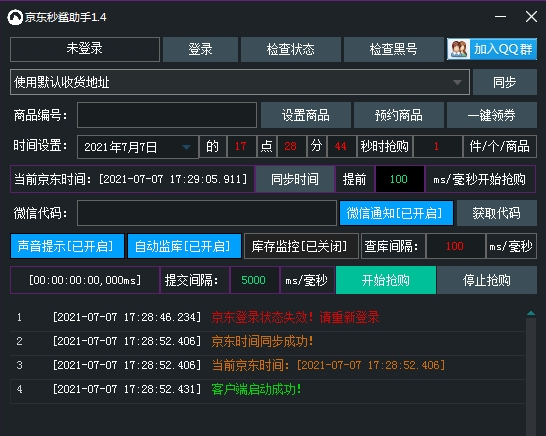546x436 pixels.
Task: Click the second field showing 44
Action: (x=341, y=146)
